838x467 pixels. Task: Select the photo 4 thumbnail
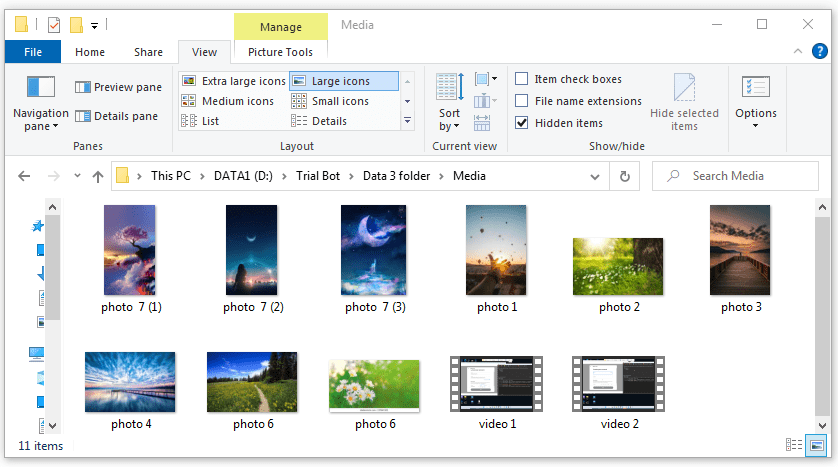(130, 381)
